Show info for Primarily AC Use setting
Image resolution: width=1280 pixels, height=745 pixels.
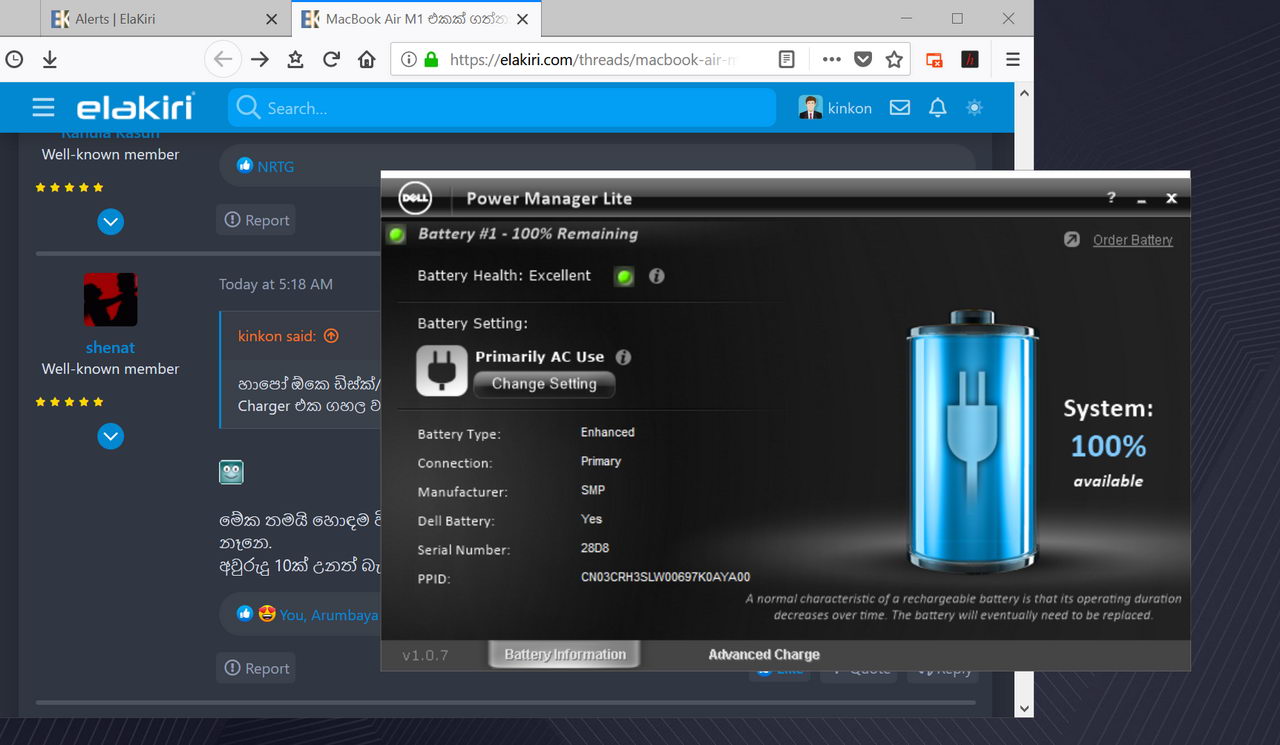623,357
